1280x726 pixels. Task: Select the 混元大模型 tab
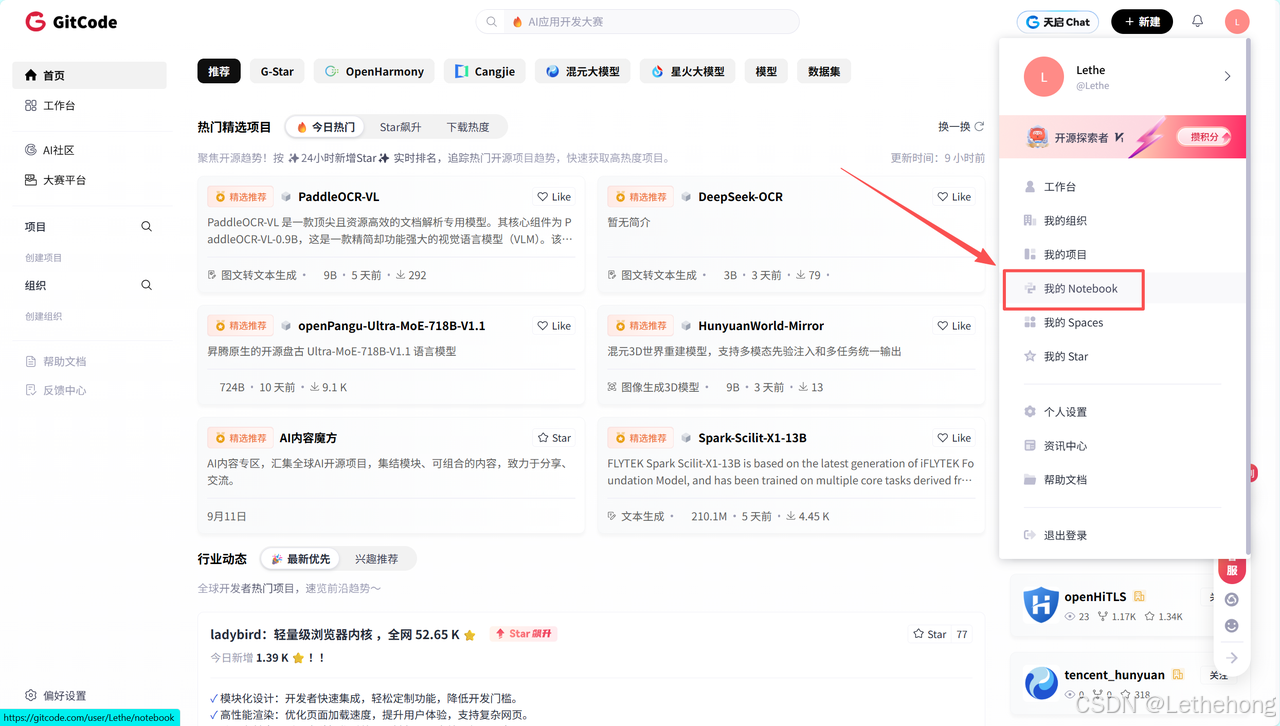[x=582, y=72]
